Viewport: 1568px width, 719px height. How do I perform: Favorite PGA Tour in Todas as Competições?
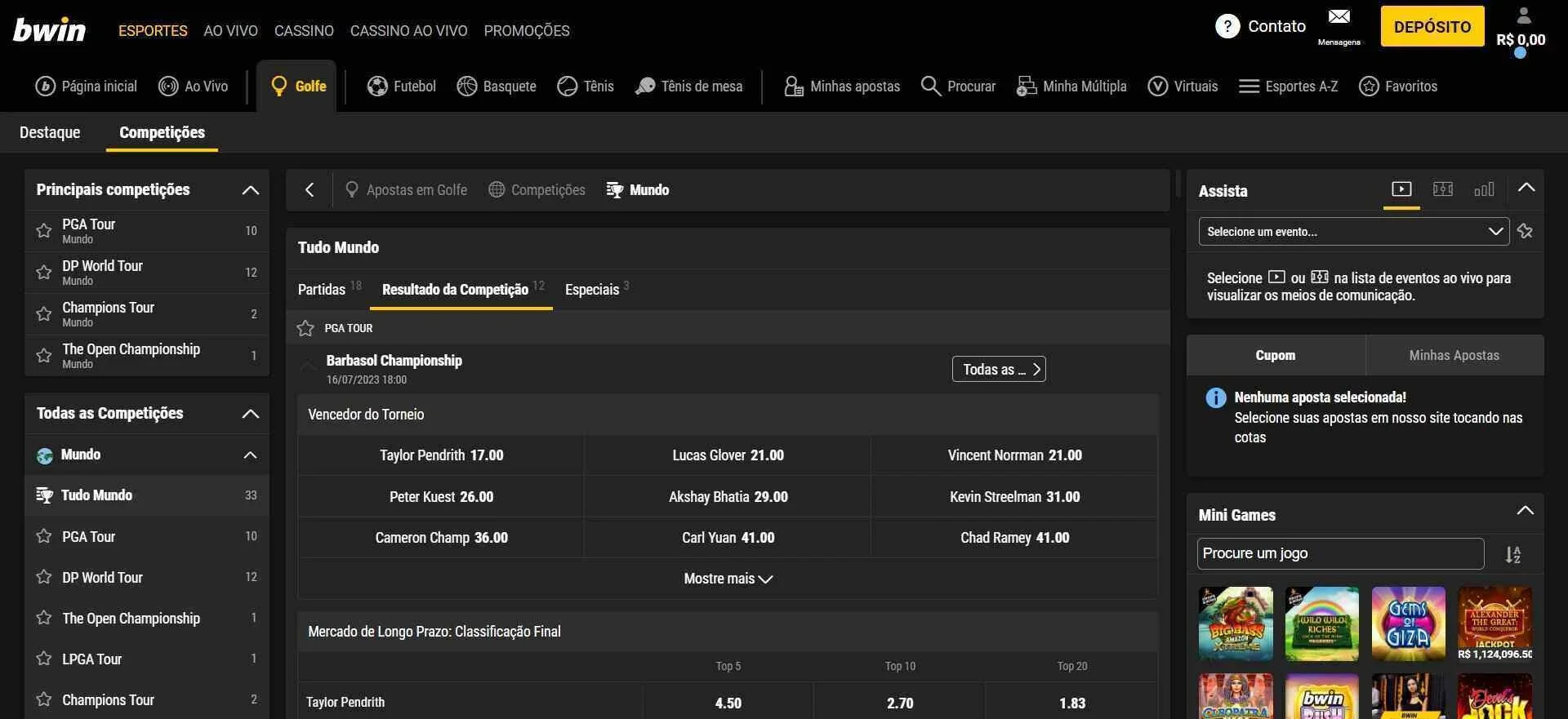point(44,536)
